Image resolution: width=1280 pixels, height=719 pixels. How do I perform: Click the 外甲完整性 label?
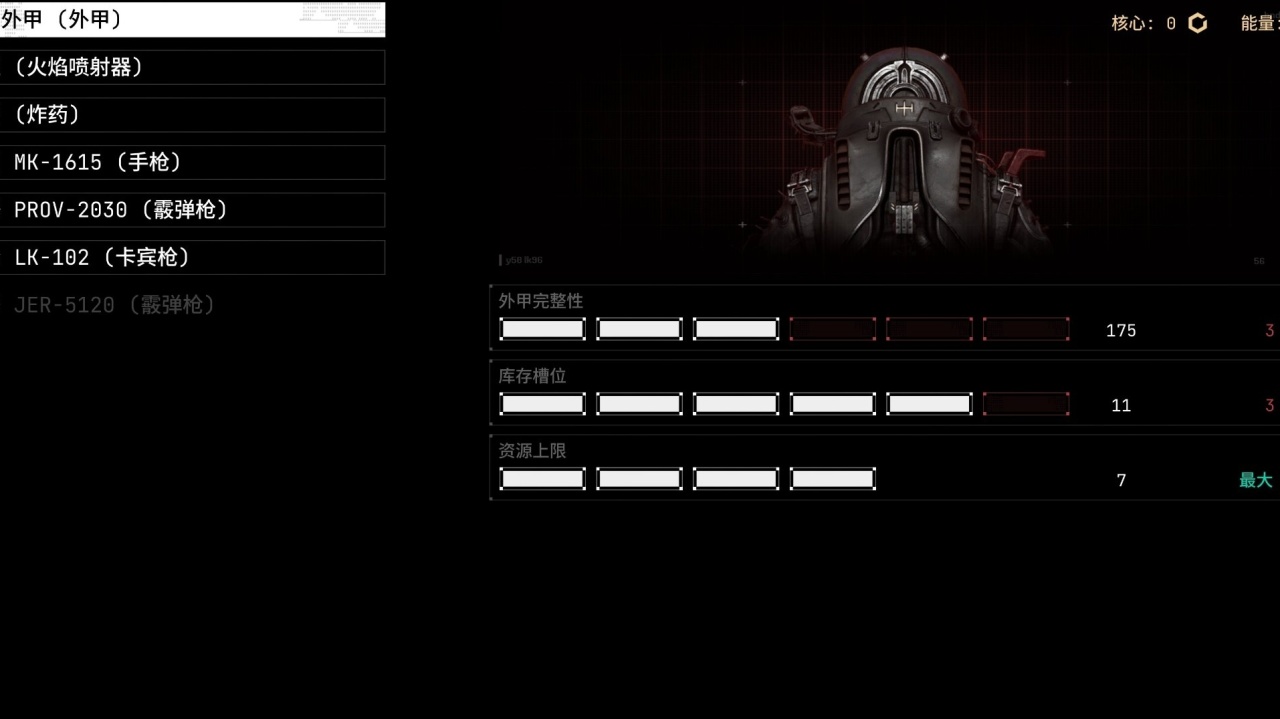point(541,300)
